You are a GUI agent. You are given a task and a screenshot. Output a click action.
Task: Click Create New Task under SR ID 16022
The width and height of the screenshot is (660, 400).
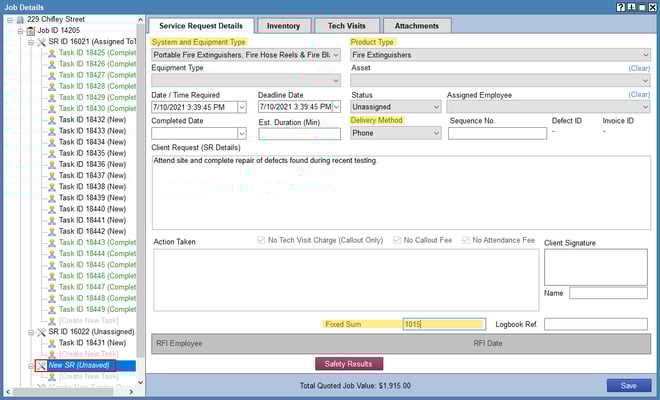(x=88, y=354)
